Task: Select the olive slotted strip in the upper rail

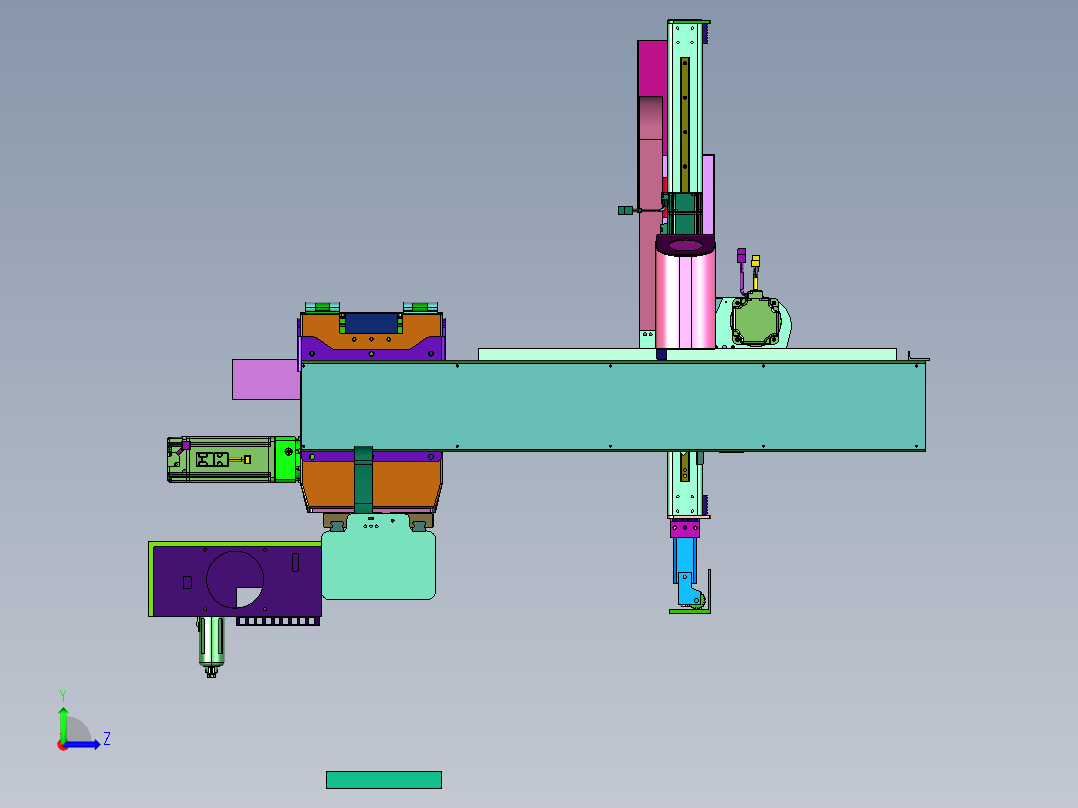Action: click(685, 124)
